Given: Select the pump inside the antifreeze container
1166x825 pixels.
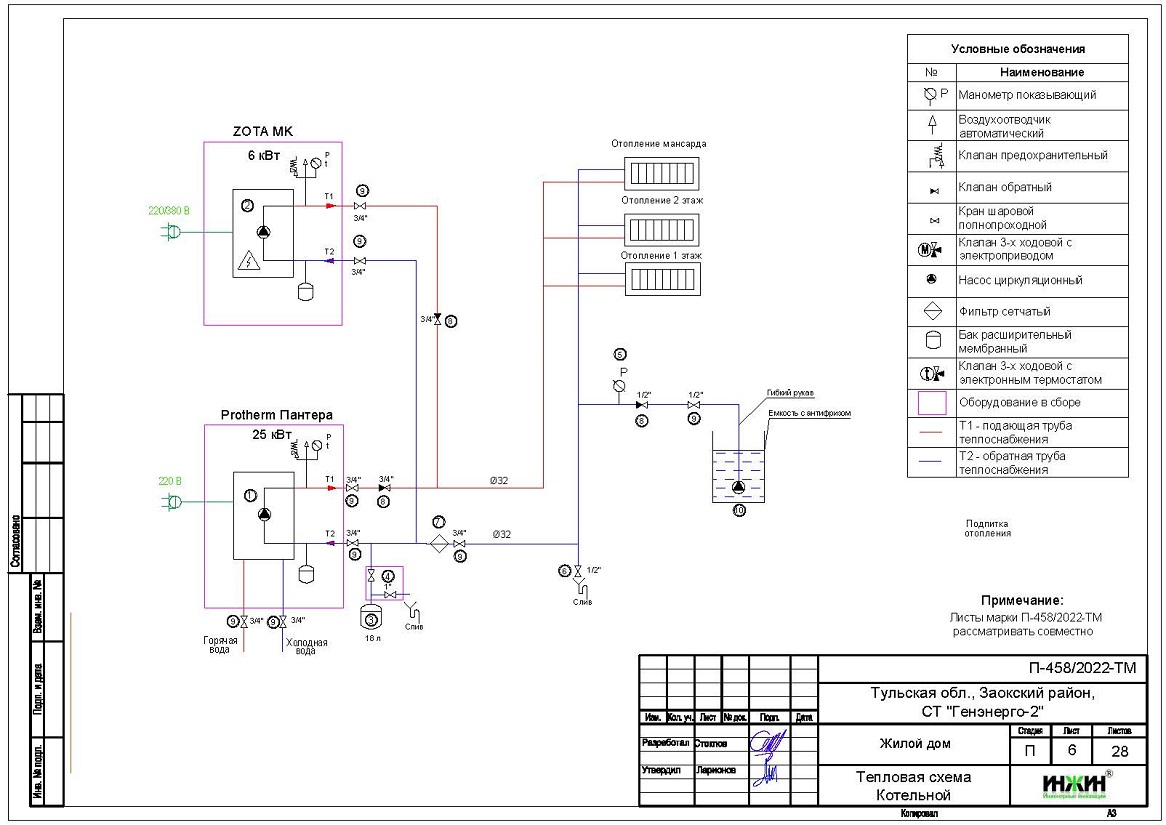Looking at the screenshot, I should 739,487.
